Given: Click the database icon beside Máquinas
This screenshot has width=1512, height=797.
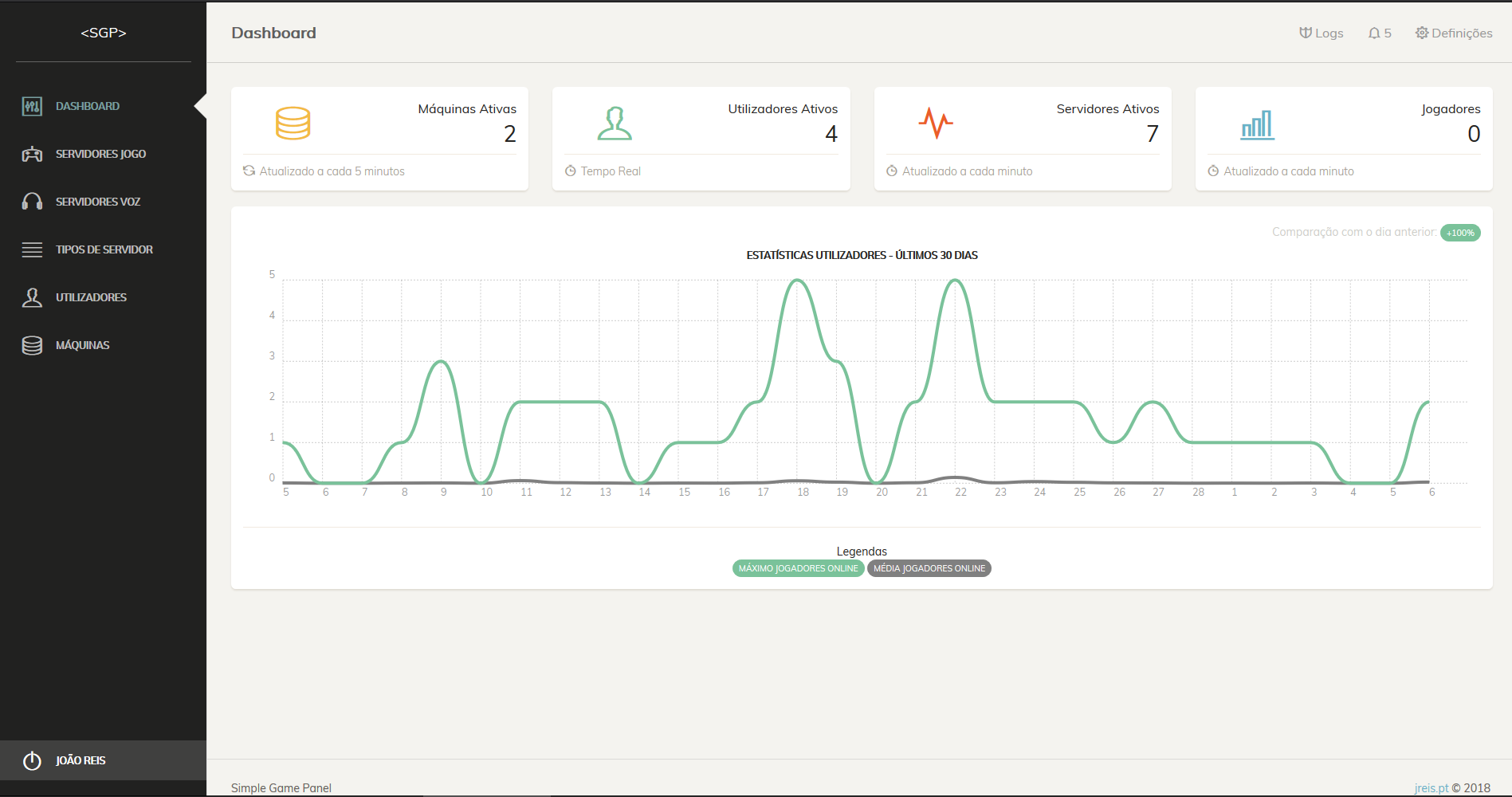Looking at the screenshot, I should point(32,345).
